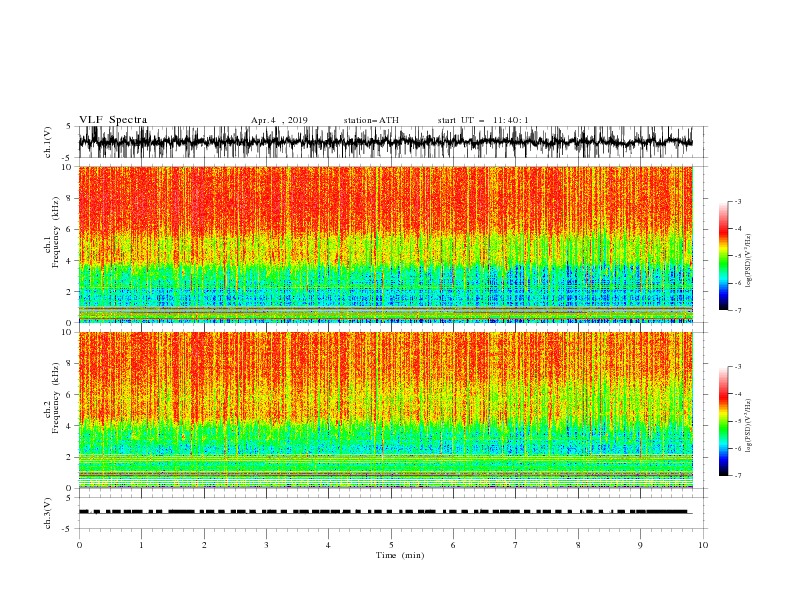Click the time axis tick label "1"
Screen dimensions: 792x612
(141, 545)
